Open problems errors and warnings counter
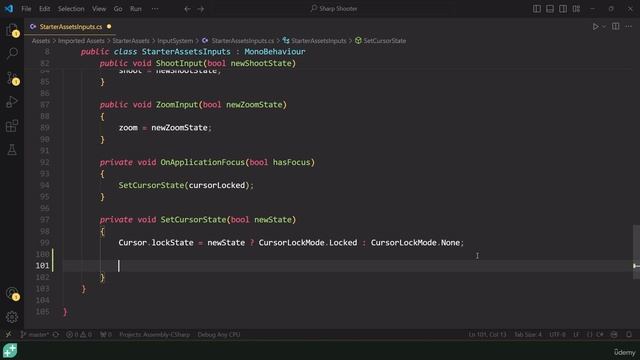This screenshot has height=360, width=640. pyautogui.click(x=79, y=335)
